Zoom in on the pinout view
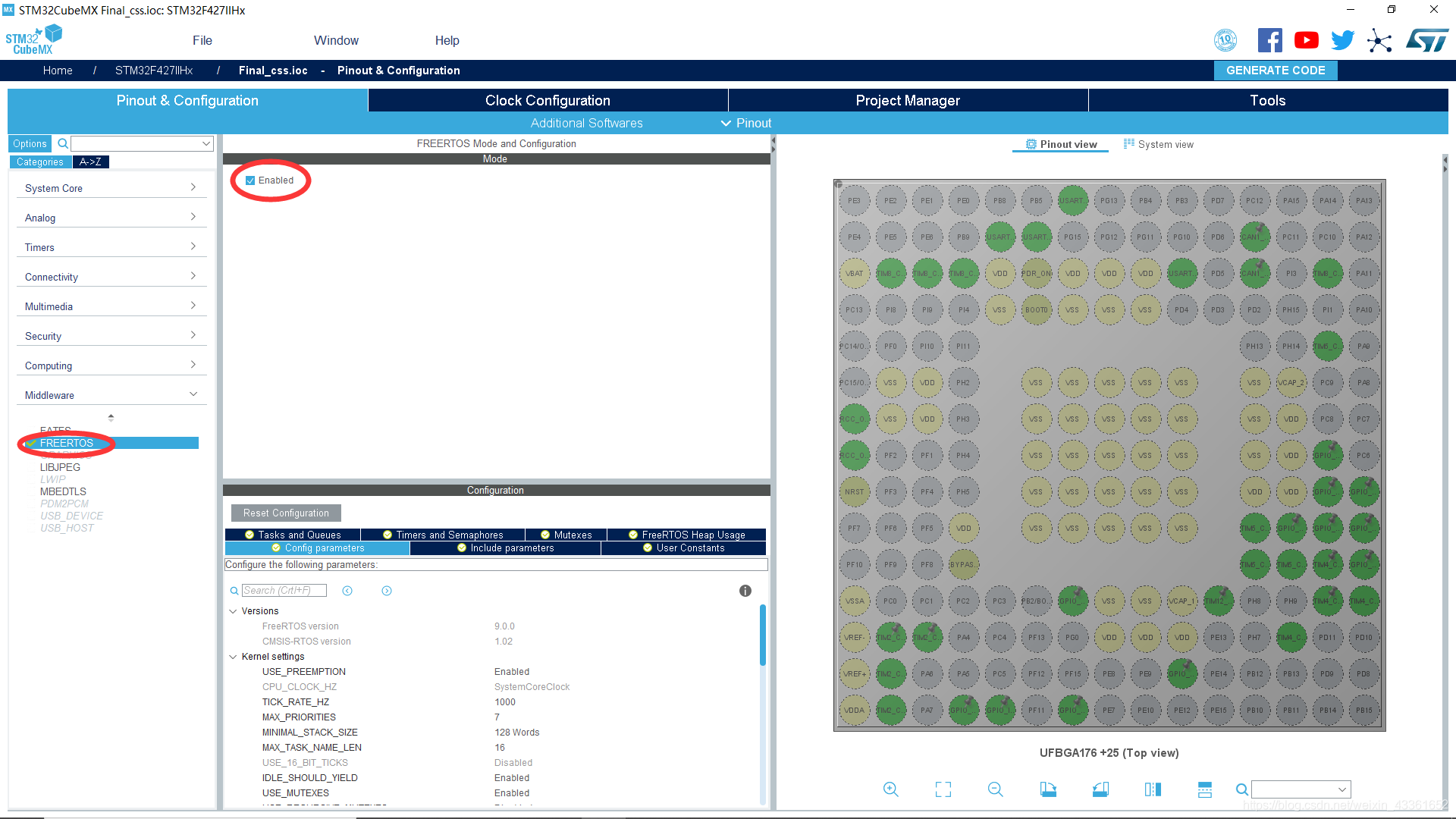 (x=891, y=789)
